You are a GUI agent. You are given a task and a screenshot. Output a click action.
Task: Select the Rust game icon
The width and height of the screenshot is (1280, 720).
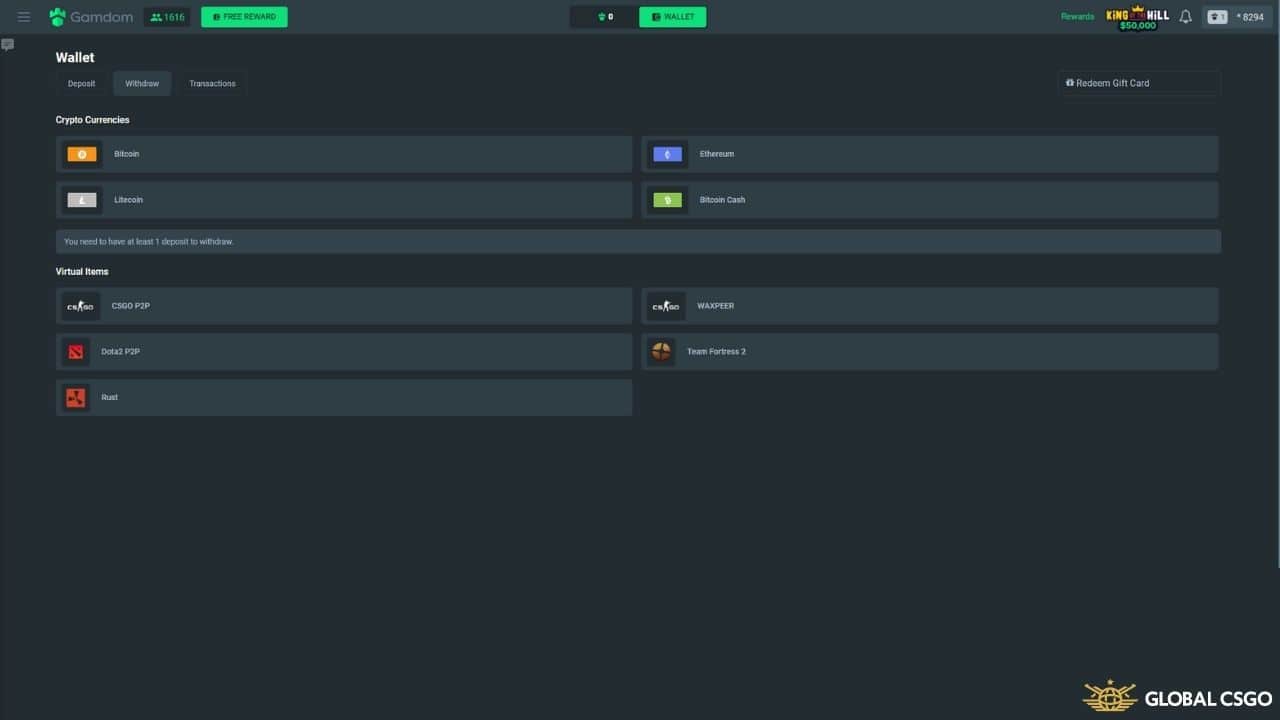pyautogui.click(x=76, y=398)
